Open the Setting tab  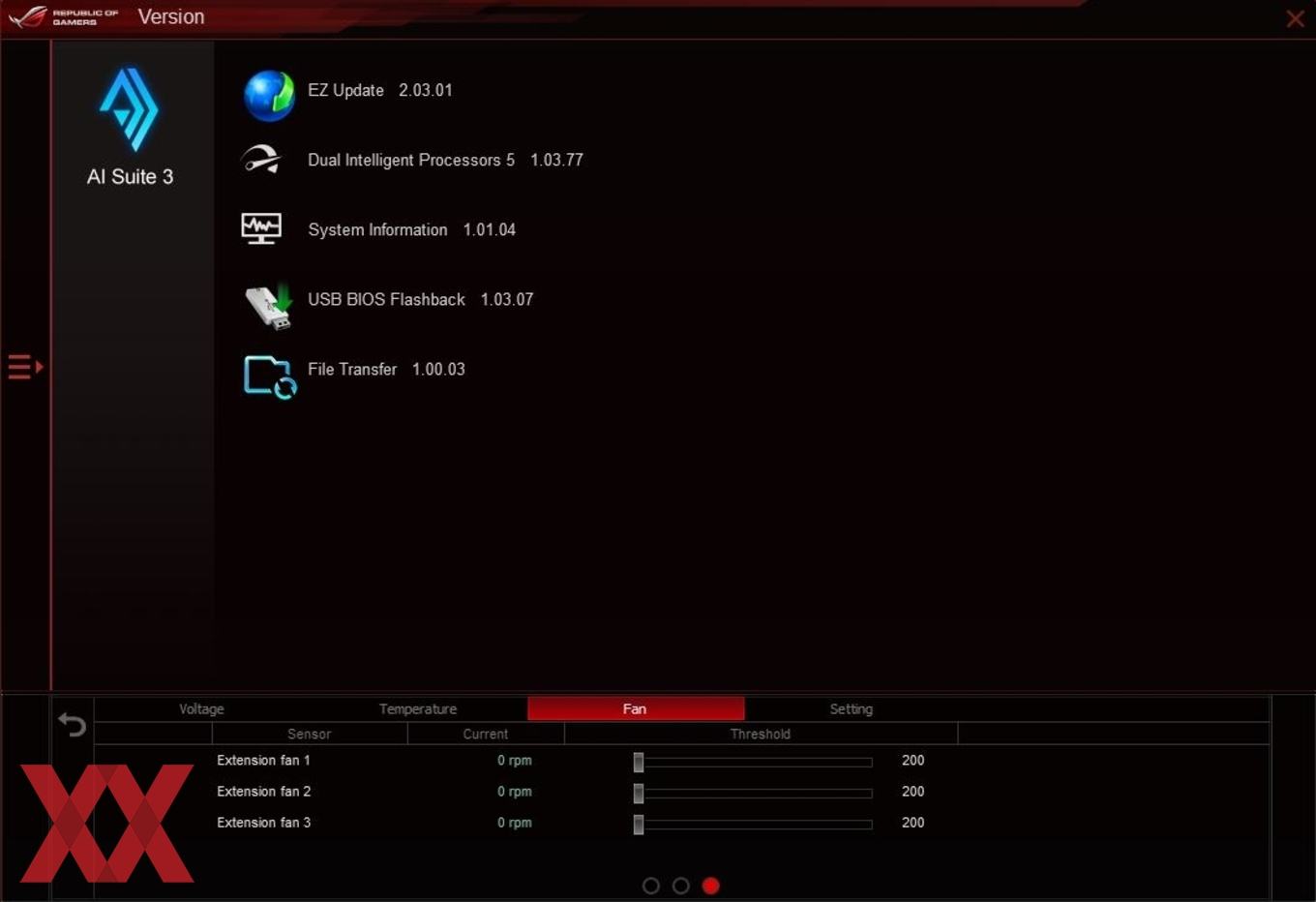[x=852, y=709]
